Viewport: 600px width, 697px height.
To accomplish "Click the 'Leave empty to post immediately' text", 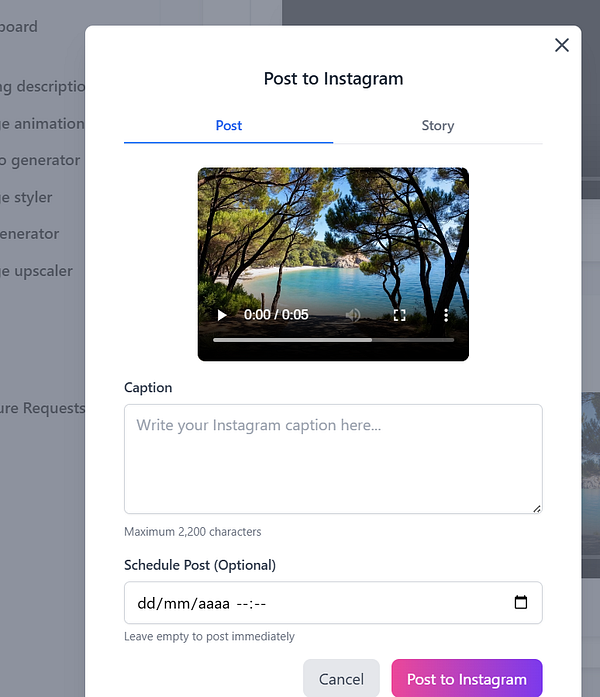I will [209, 637].
